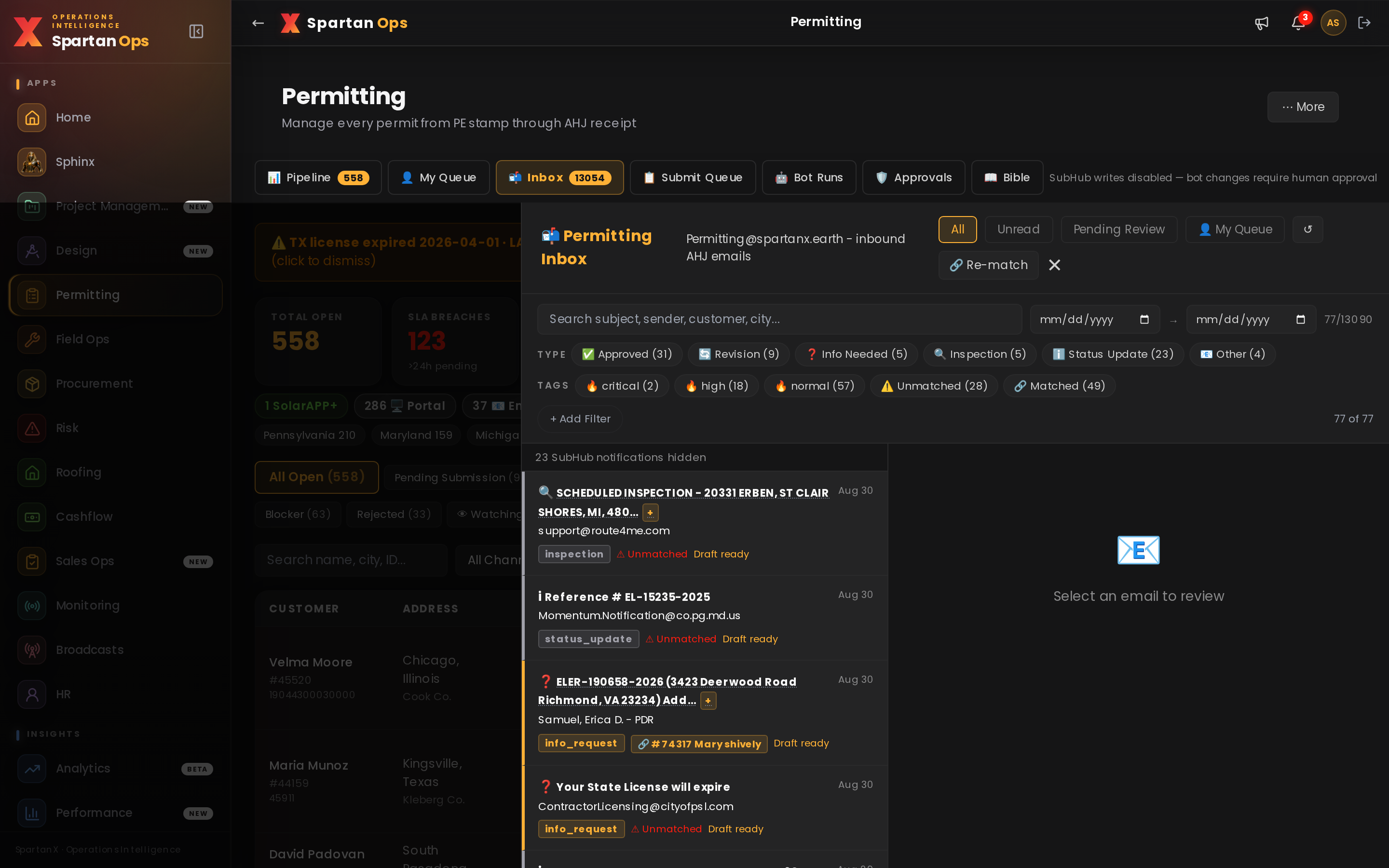1389x868 pixels.
Task: Open the Roofing icon
Action: click(x=32, y=473)
